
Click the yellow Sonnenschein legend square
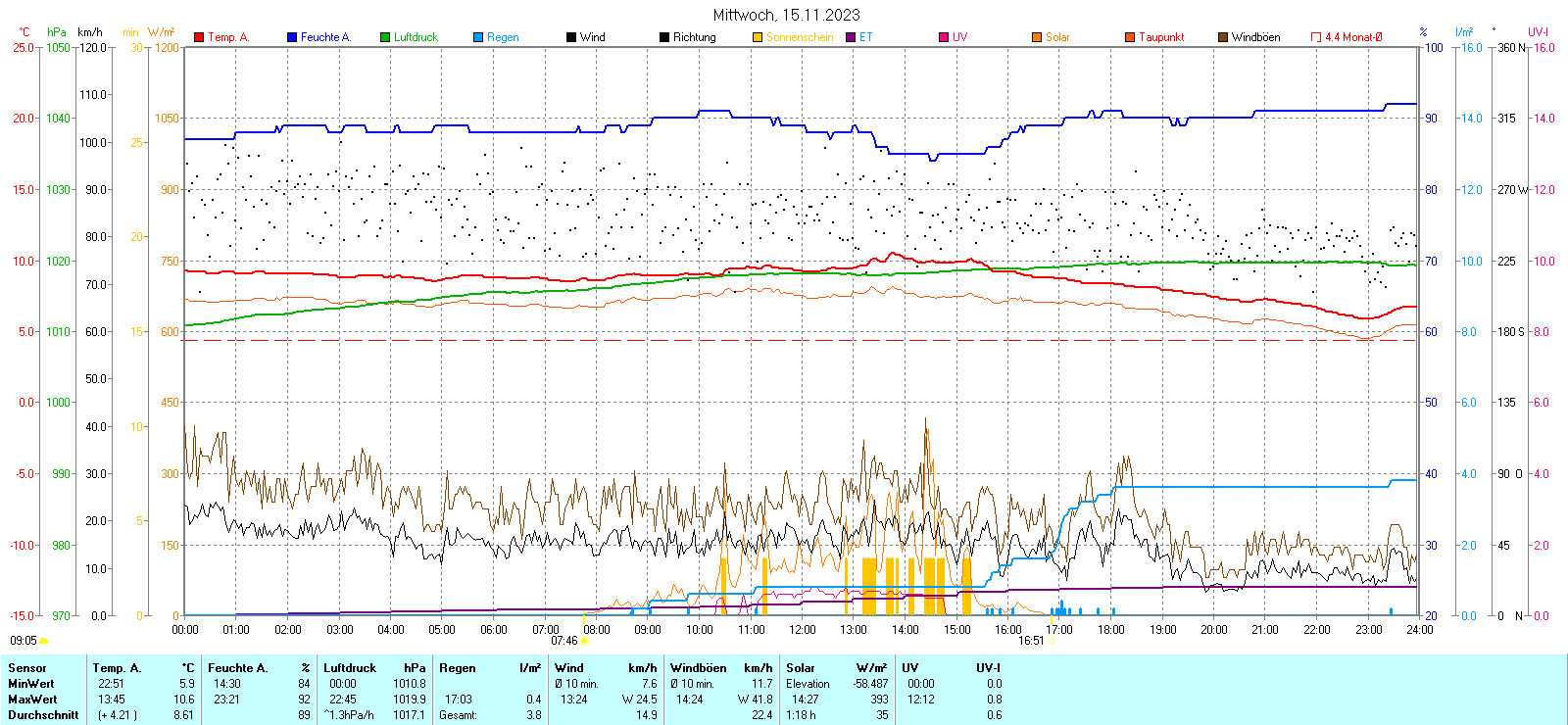pyautogui.click(x=758, y=37)
